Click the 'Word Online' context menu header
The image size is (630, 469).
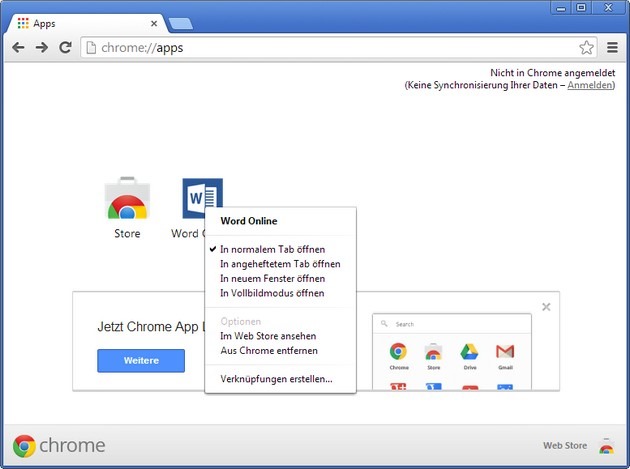[x=249, y=221]
